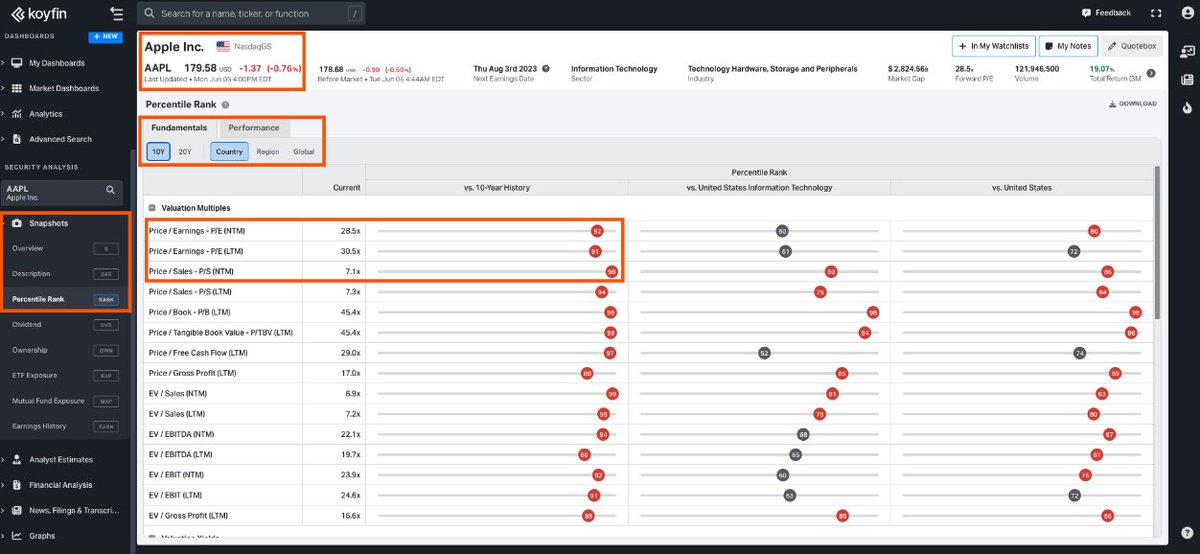Screen dimensions: 1200x554
Task: Open the Dividend snapshot
Action: (65, 325)
